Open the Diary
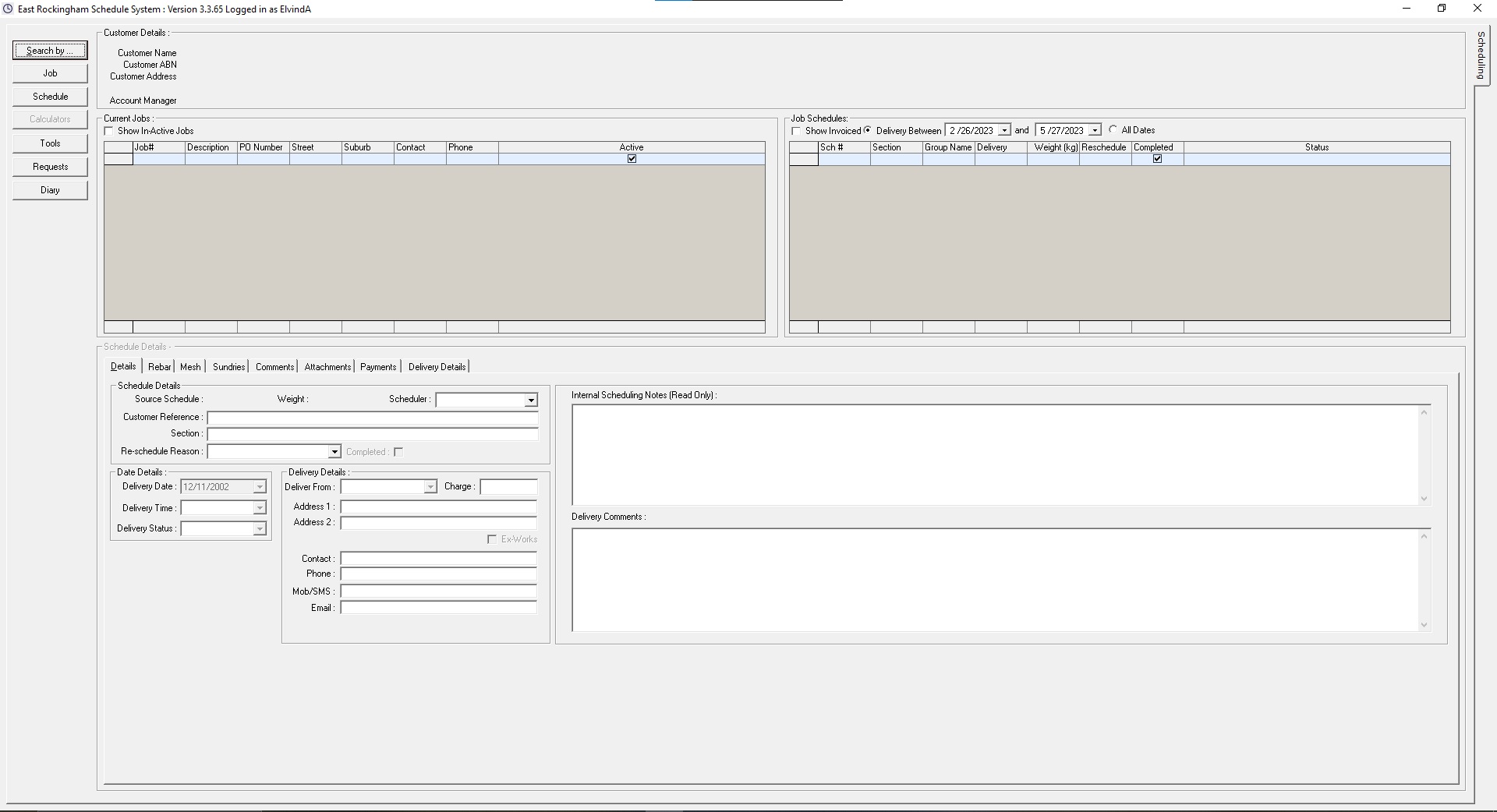Screen dimensions: 1497x812 click(49, 189)
